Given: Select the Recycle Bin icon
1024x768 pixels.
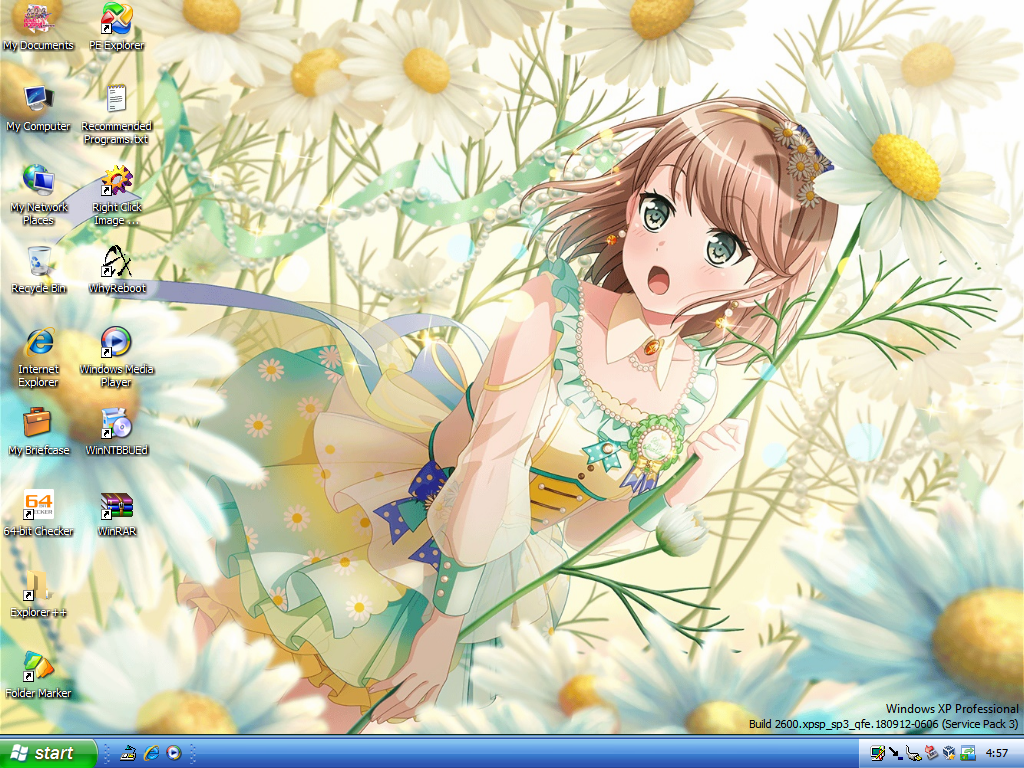Looking at the screenshot, I should point(39,270).
